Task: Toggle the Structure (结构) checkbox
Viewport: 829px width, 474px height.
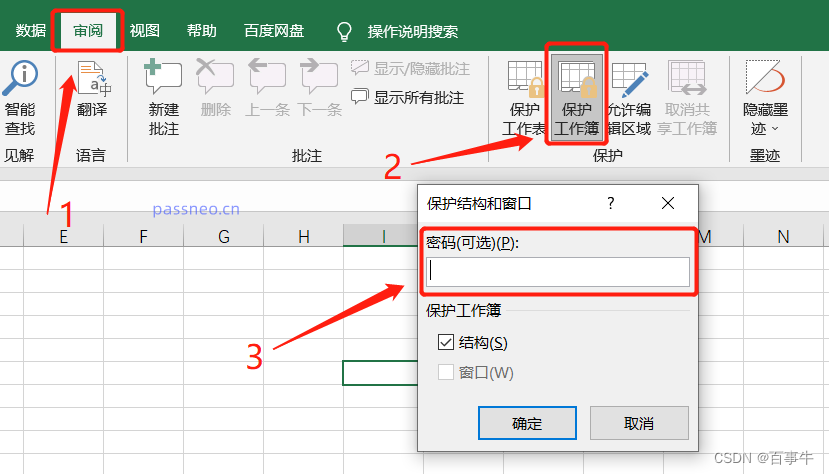Action: 446,342
